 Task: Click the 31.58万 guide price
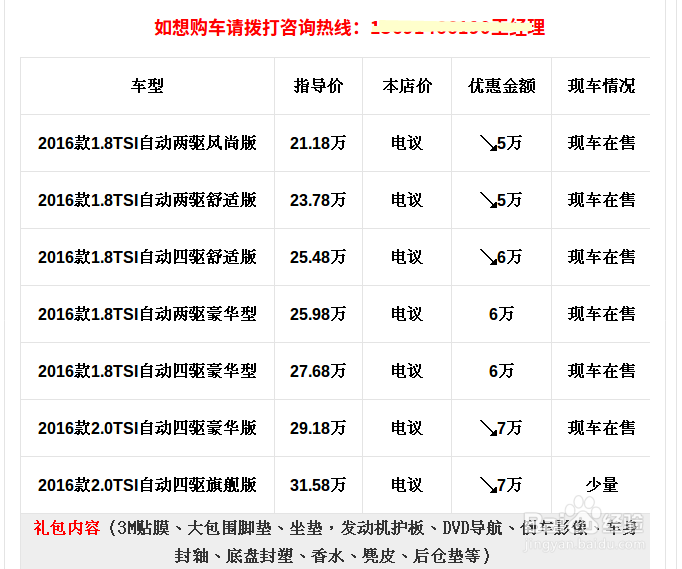point(318,485)
